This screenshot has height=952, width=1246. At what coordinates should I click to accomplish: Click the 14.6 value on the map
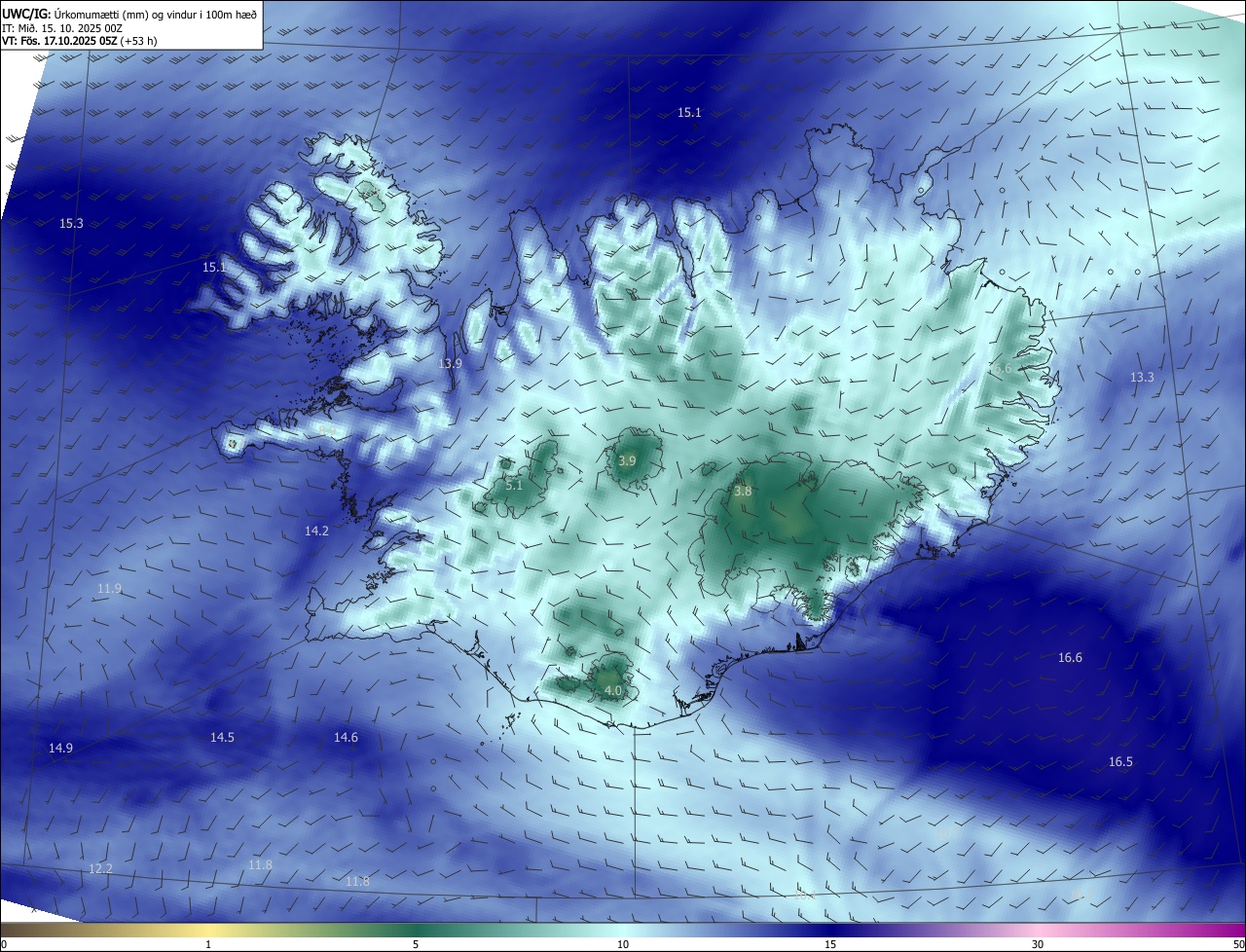coord(346,738)
